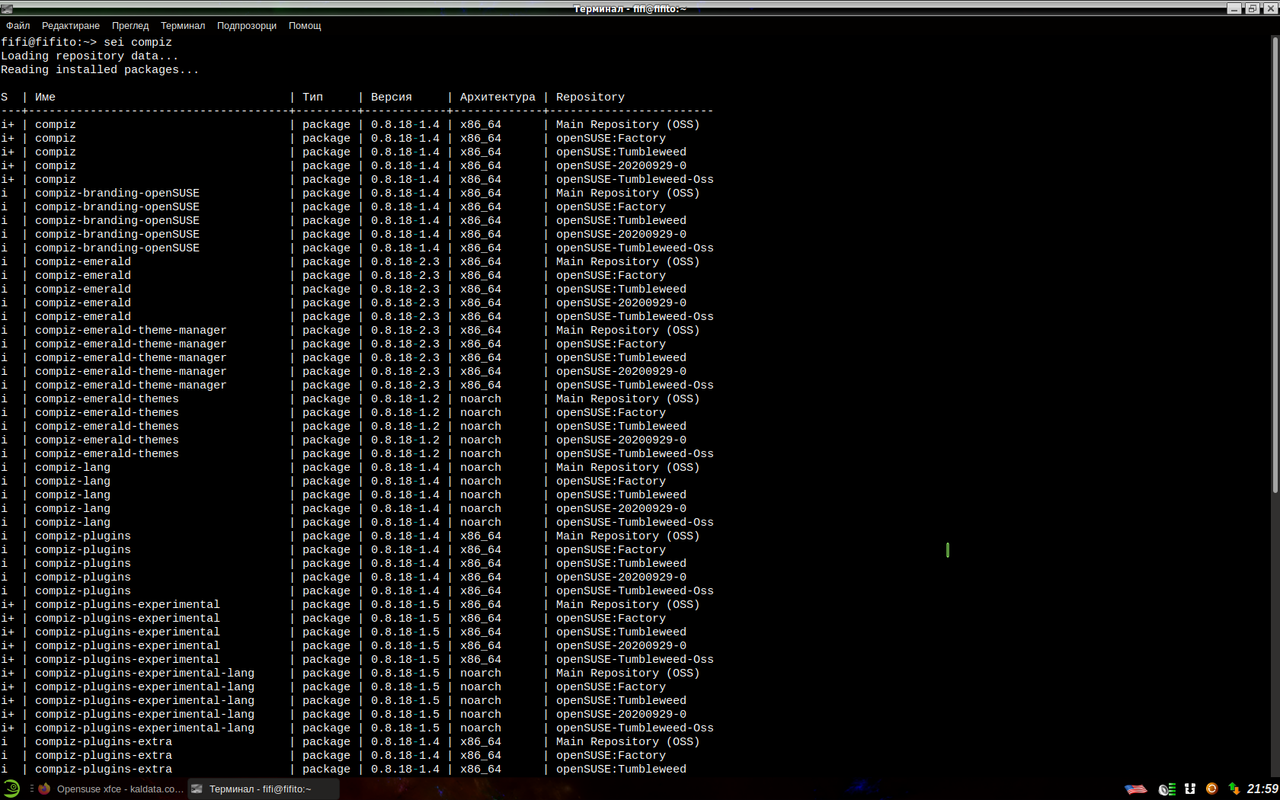Viewport: 1280px width, 800px height.
Task: Close the terminal window
Action: (x=1270, y=8)
